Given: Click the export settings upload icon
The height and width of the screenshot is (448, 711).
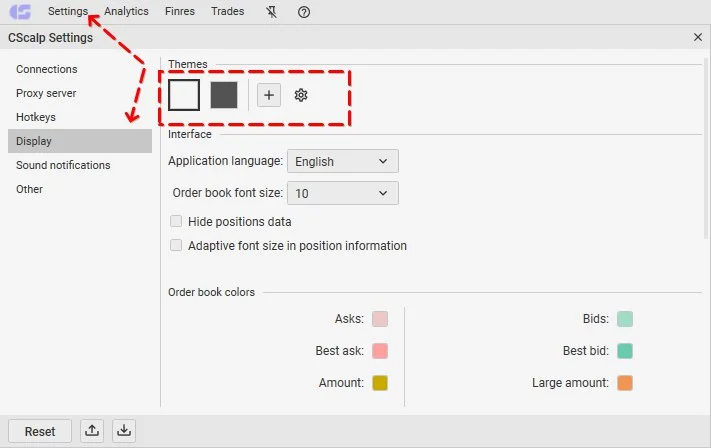Looking at the screenshot, I should pyautogui.click(x=92, y=431).
